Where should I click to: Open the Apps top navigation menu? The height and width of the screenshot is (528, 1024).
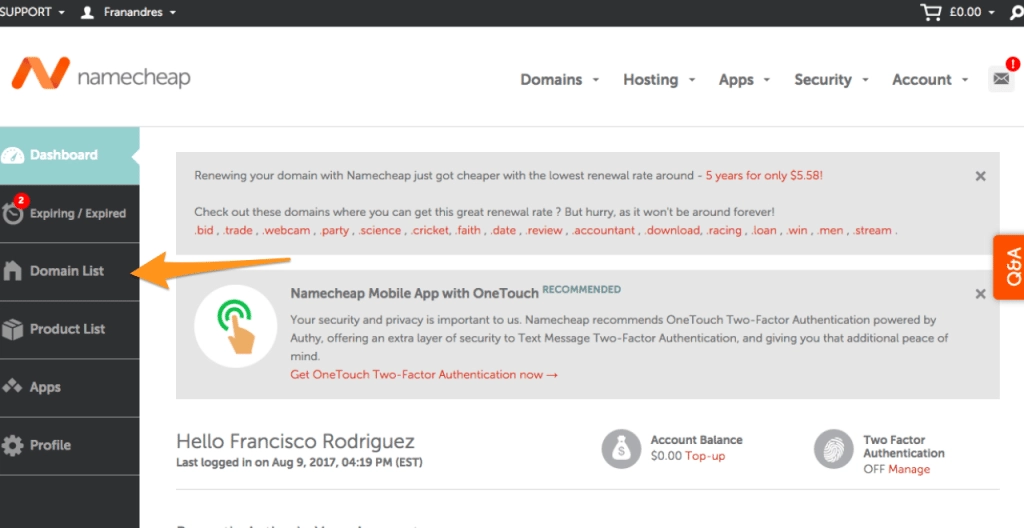click(744, 80)
